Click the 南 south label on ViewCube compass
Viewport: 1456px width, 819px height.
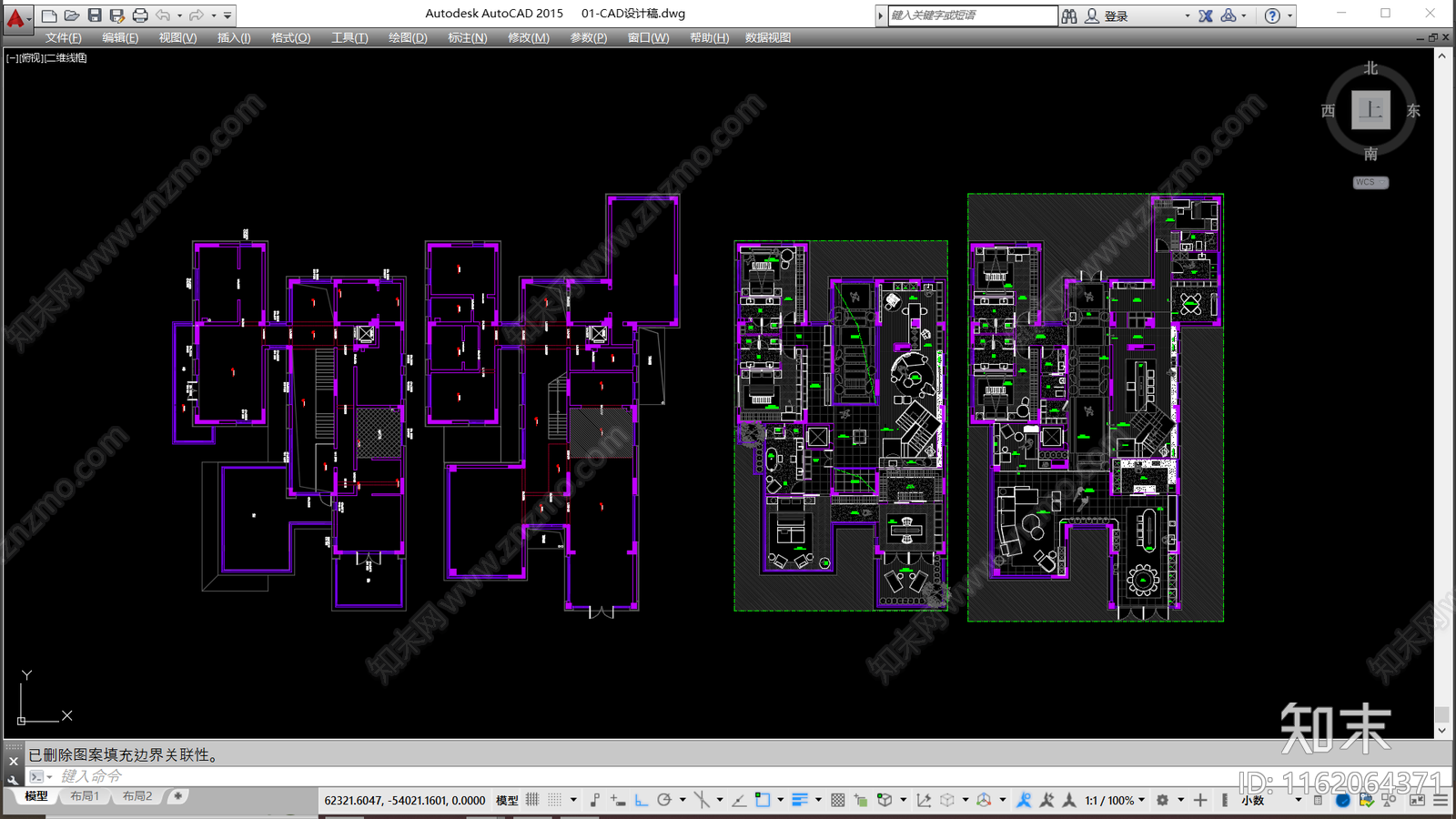point(1370,154)
